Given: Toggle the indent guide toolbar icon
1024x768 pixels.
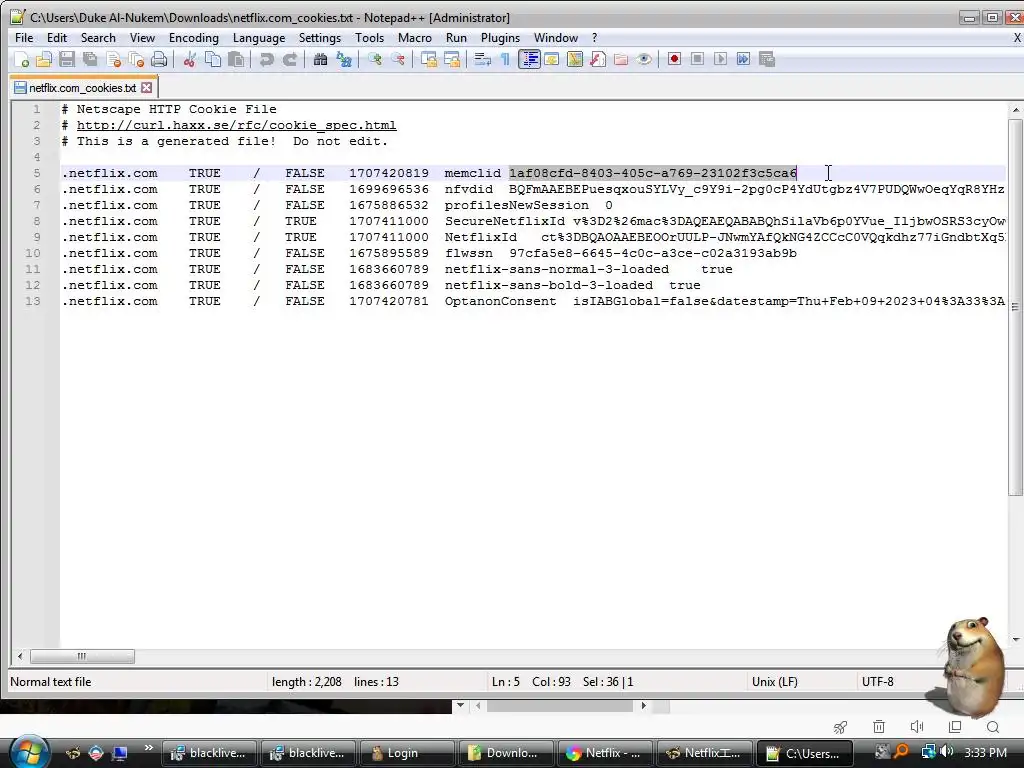Looking at the screenshot, I should click(x=529, y=59).
